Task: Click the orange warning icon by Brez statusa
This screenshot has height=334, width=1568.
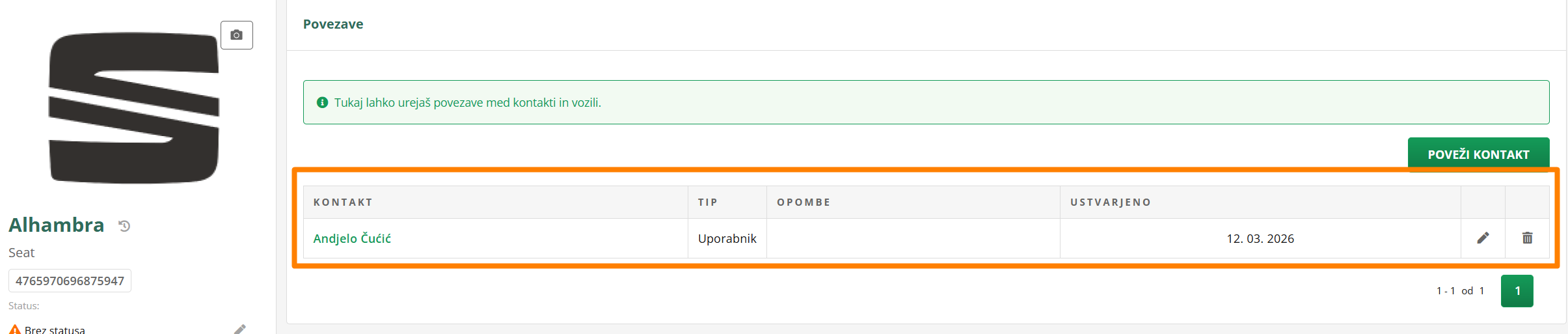Action: click(15, 329)
